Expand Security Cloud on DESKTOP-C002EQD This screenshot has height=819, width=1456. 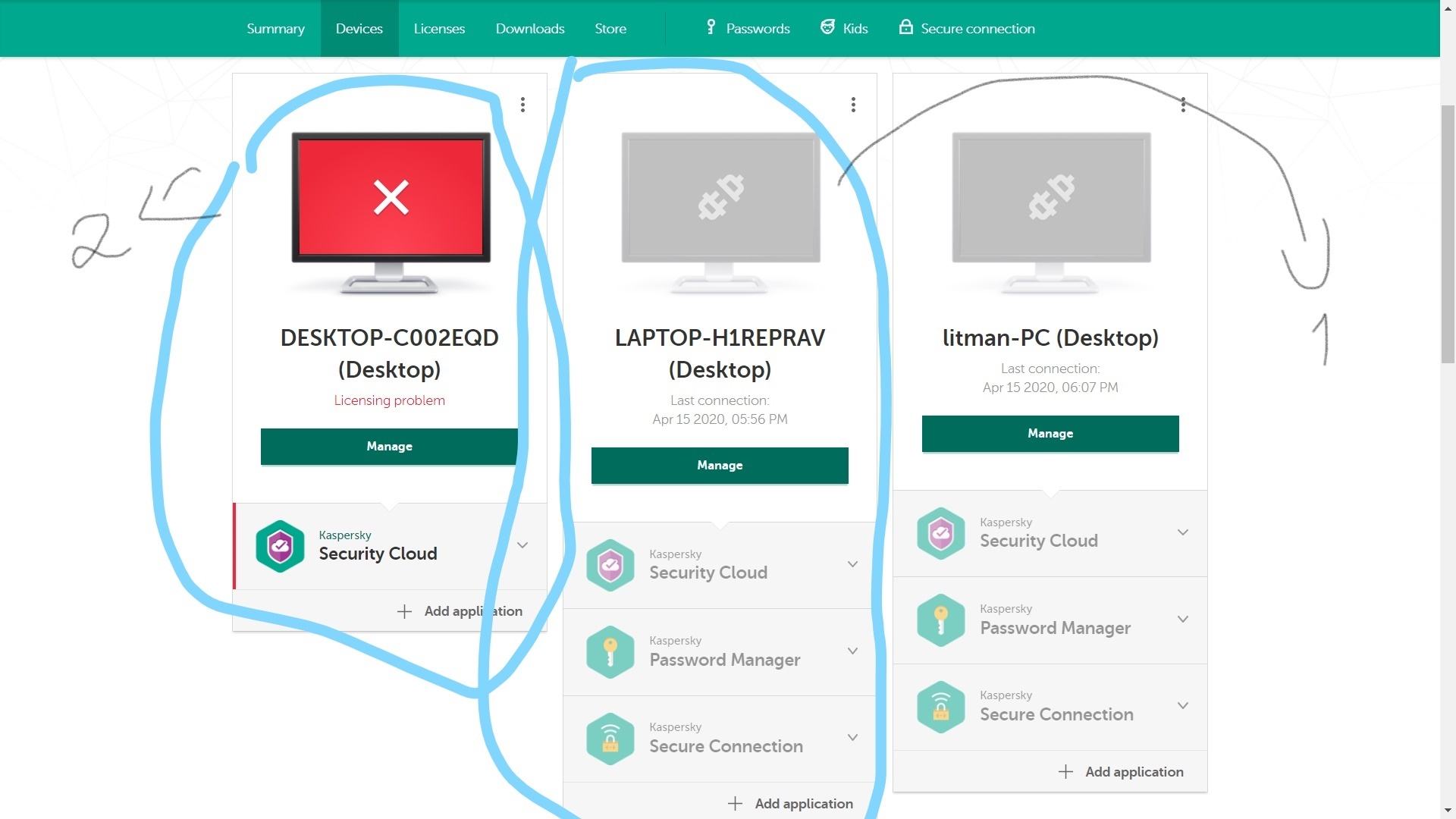[x=522, y=545]
